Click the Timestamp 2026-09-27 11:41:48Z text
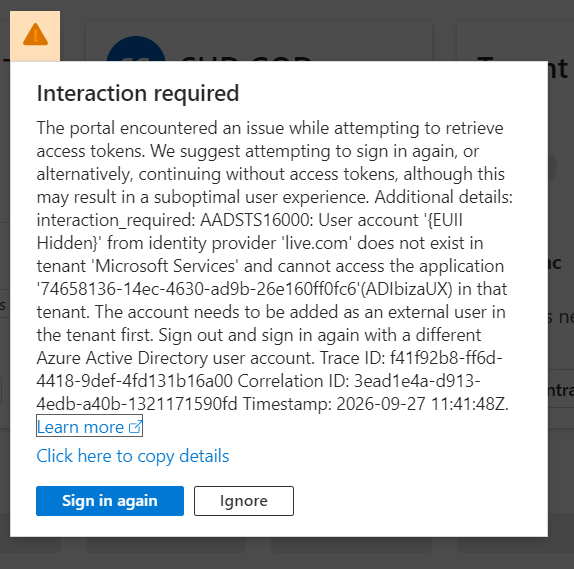The image size is (574, 569). point(375,404)
